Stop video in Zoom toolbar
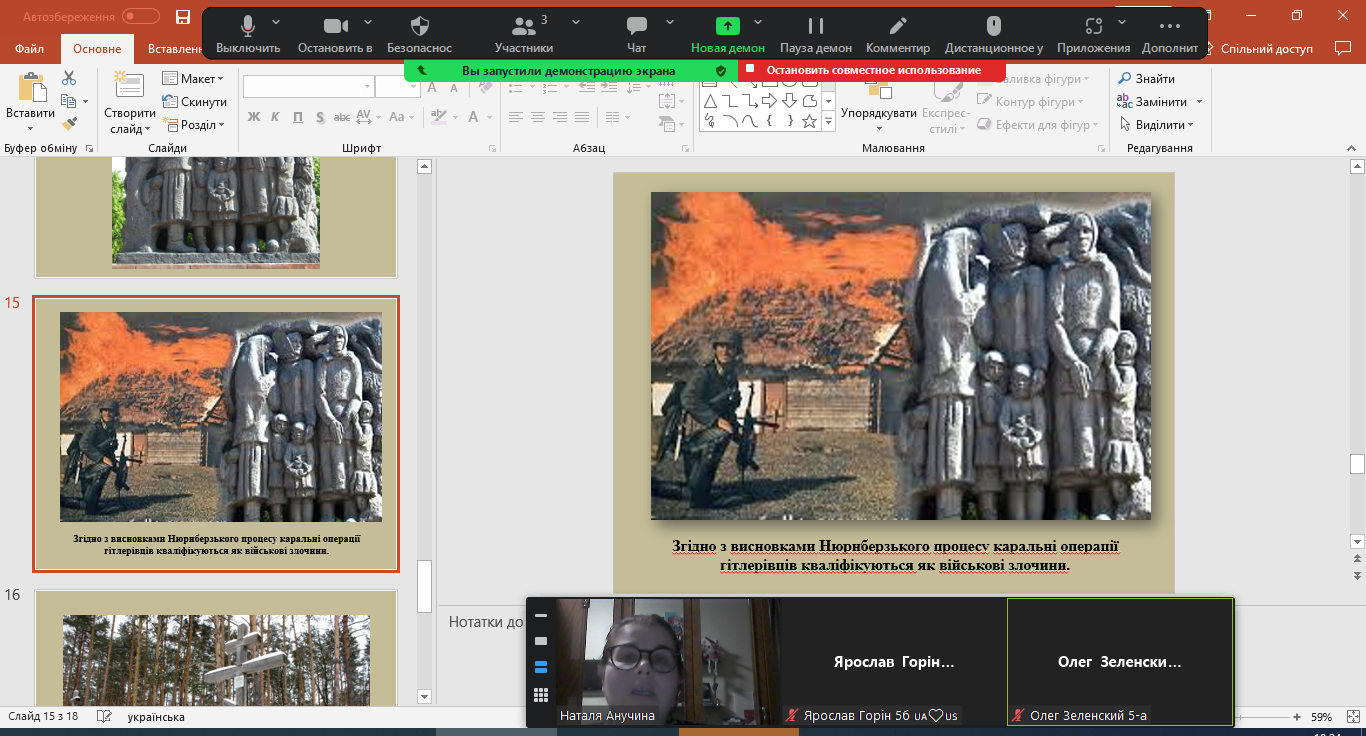The height and width of the screenshot is (736, 1366). point(335,32)
